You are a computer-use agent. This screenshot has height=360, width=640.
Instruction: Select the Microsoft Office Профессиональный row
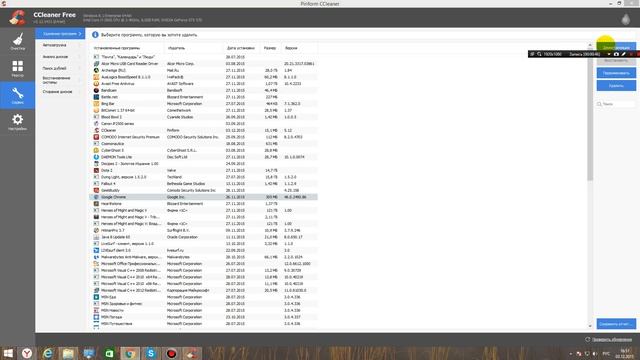click(203, 264)
